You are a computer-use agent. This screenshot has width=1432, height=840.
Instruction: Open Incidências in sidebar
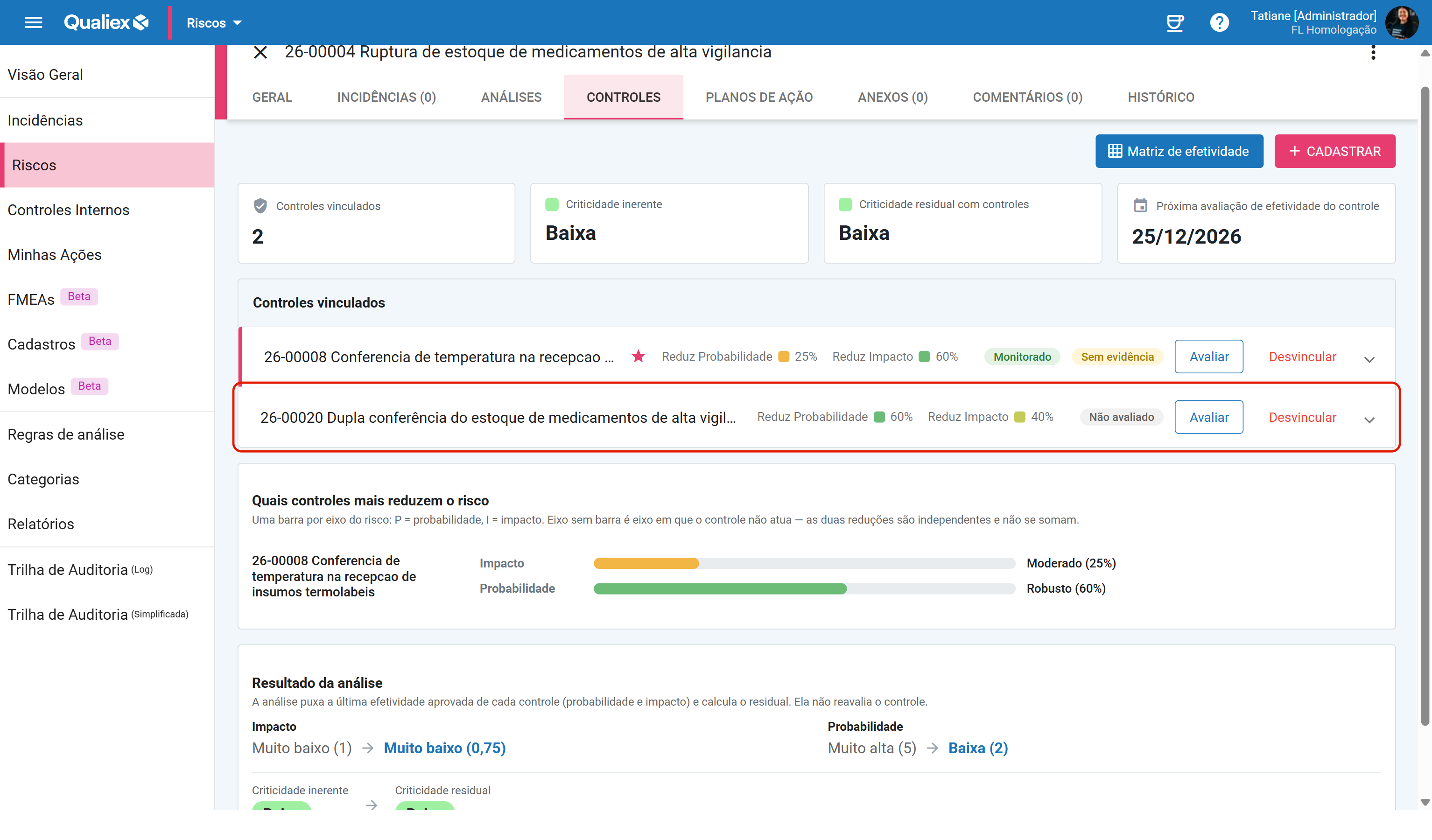107,120
